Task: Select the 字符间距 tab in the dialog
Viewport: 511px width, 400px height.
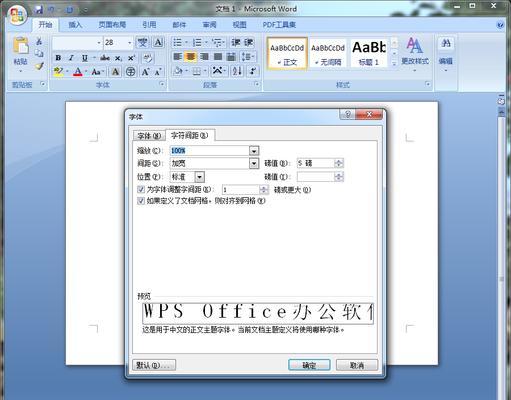Action: point(189,135)
